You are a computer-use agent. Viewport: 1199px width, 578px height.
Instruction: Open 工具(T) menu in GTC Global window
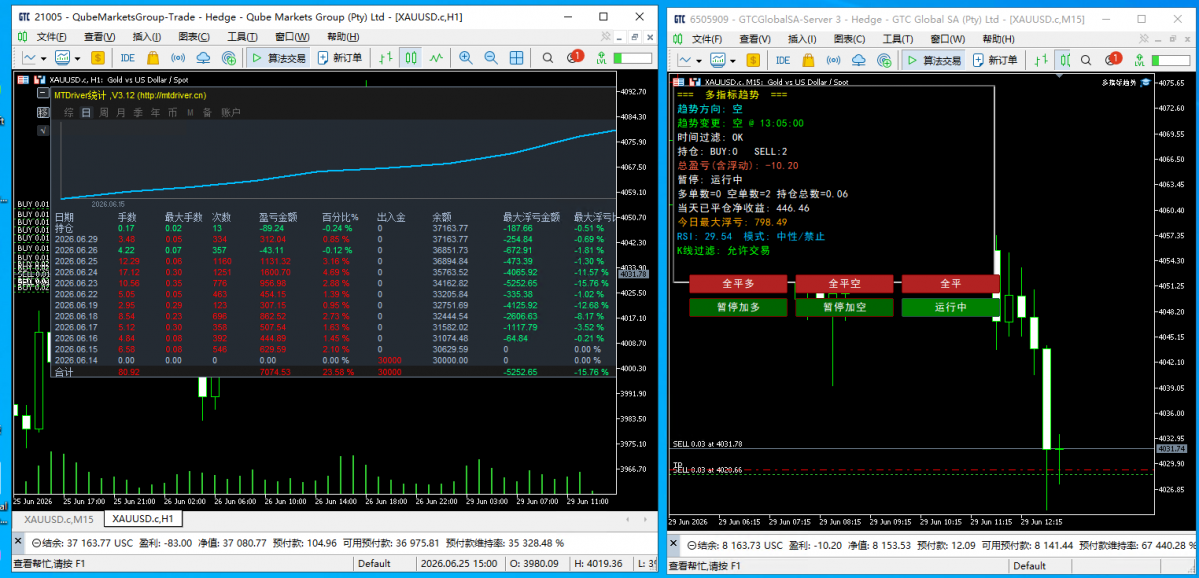pyautogui.click(x=897, y=39)
